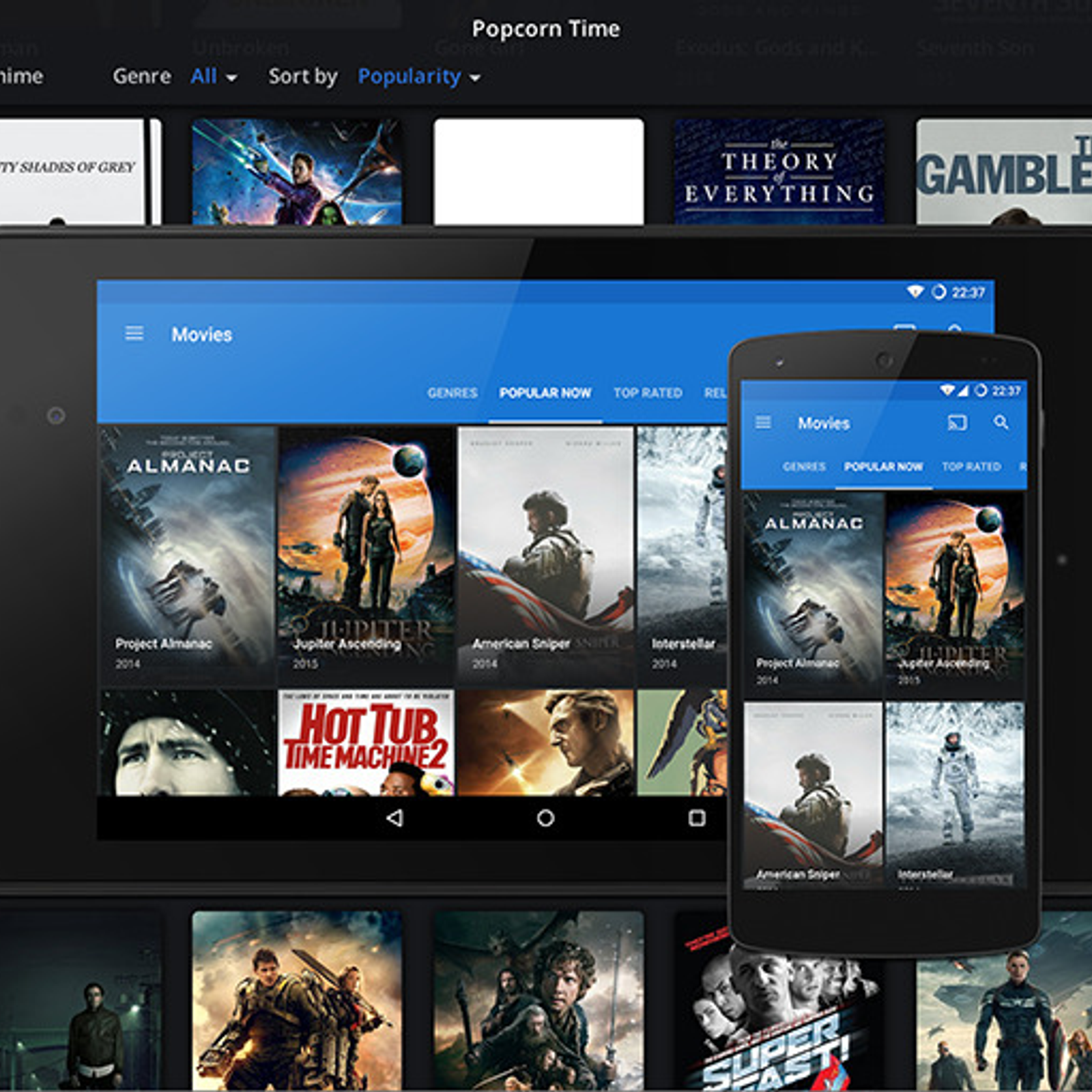
Task: Click 22:37 clock in phone status bar
Action: 1007,390
